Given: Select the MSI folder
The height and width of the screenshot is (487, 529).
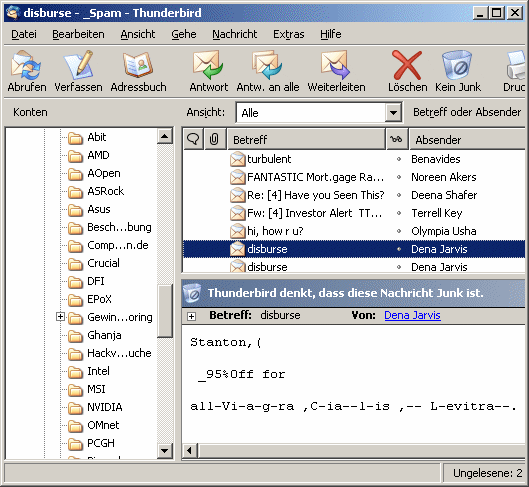Looking at the screenshot, I should coord(96,389).
